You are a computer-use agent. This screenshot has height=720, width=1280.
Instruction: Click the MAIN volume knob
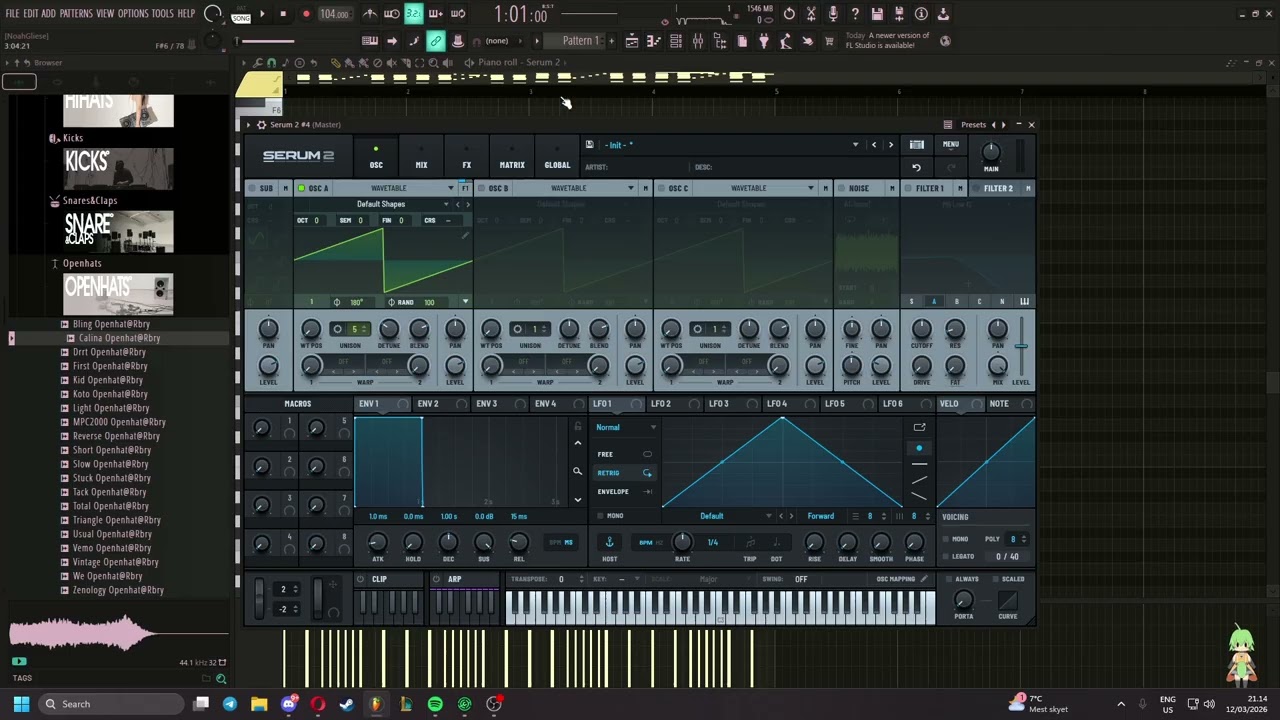point(991,152)
